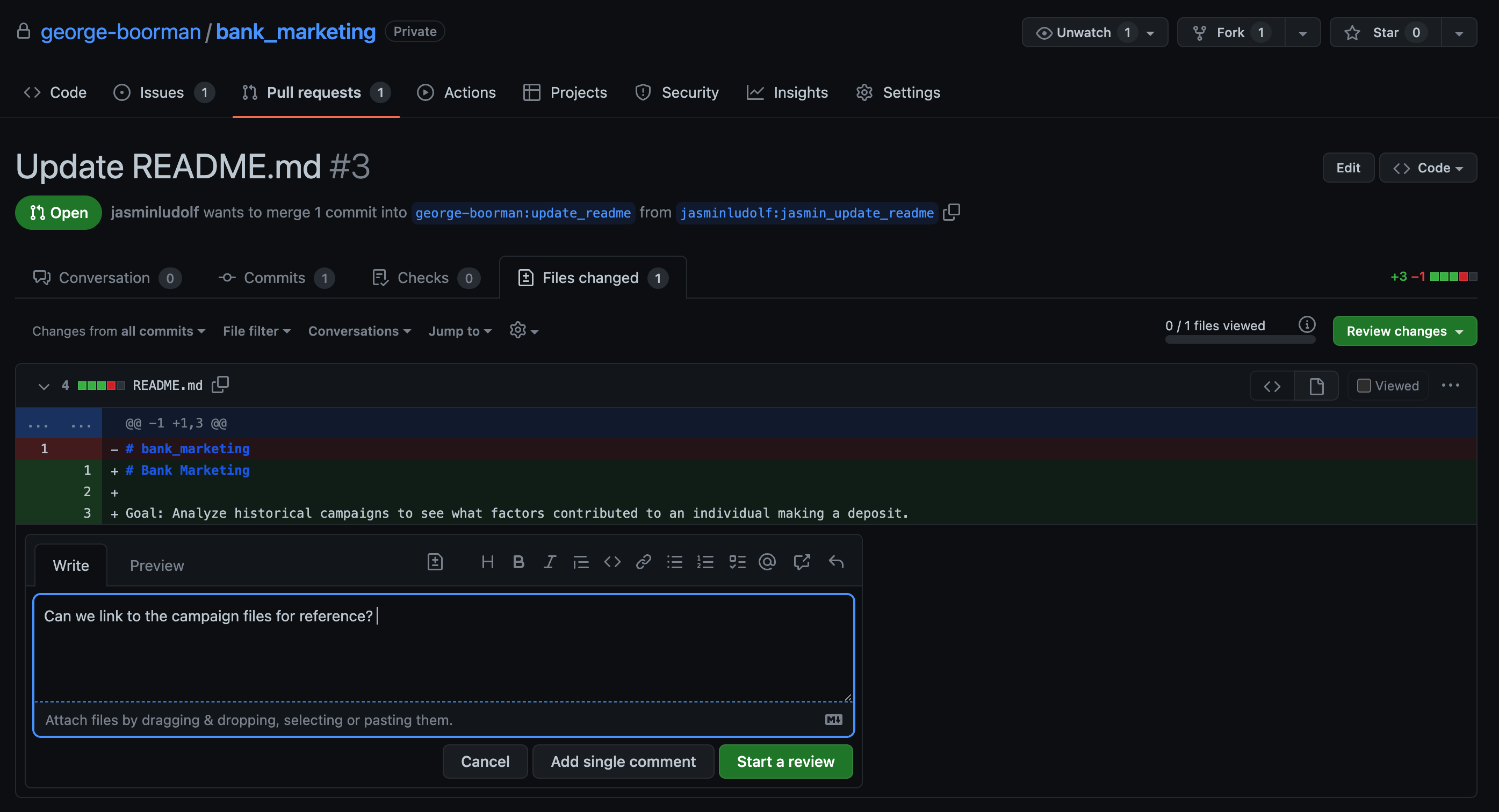Expand hidden diff lines above hunk

point(59,423)
